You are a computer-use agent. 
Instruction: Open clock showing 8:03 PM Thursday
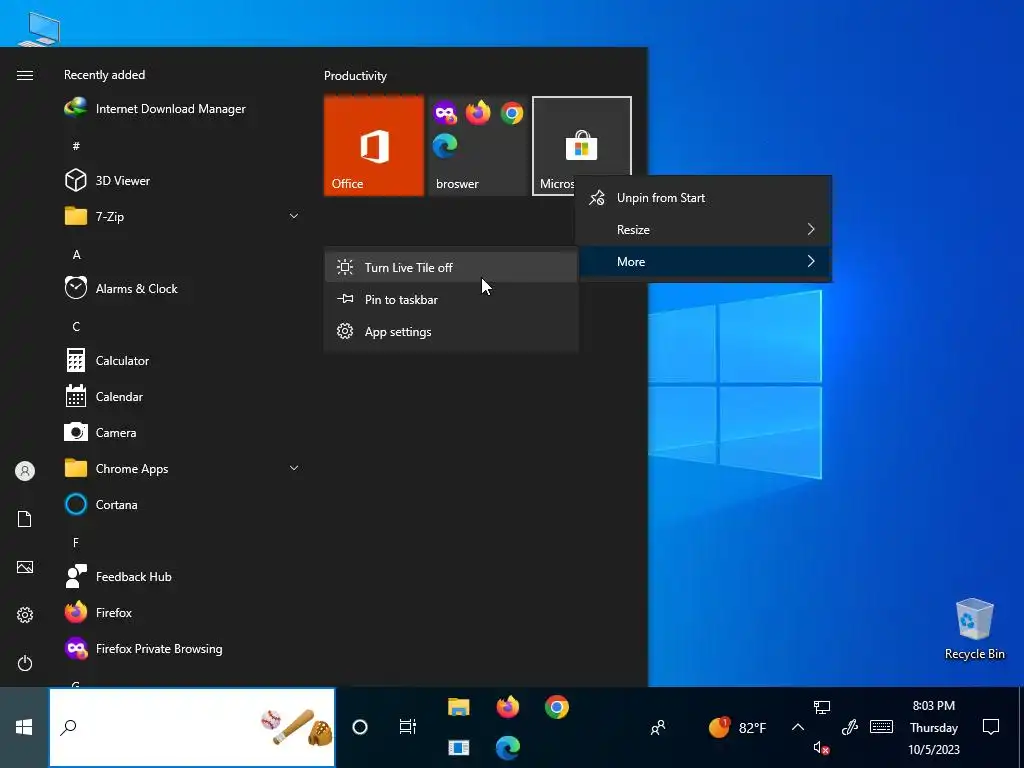(933, 727)
